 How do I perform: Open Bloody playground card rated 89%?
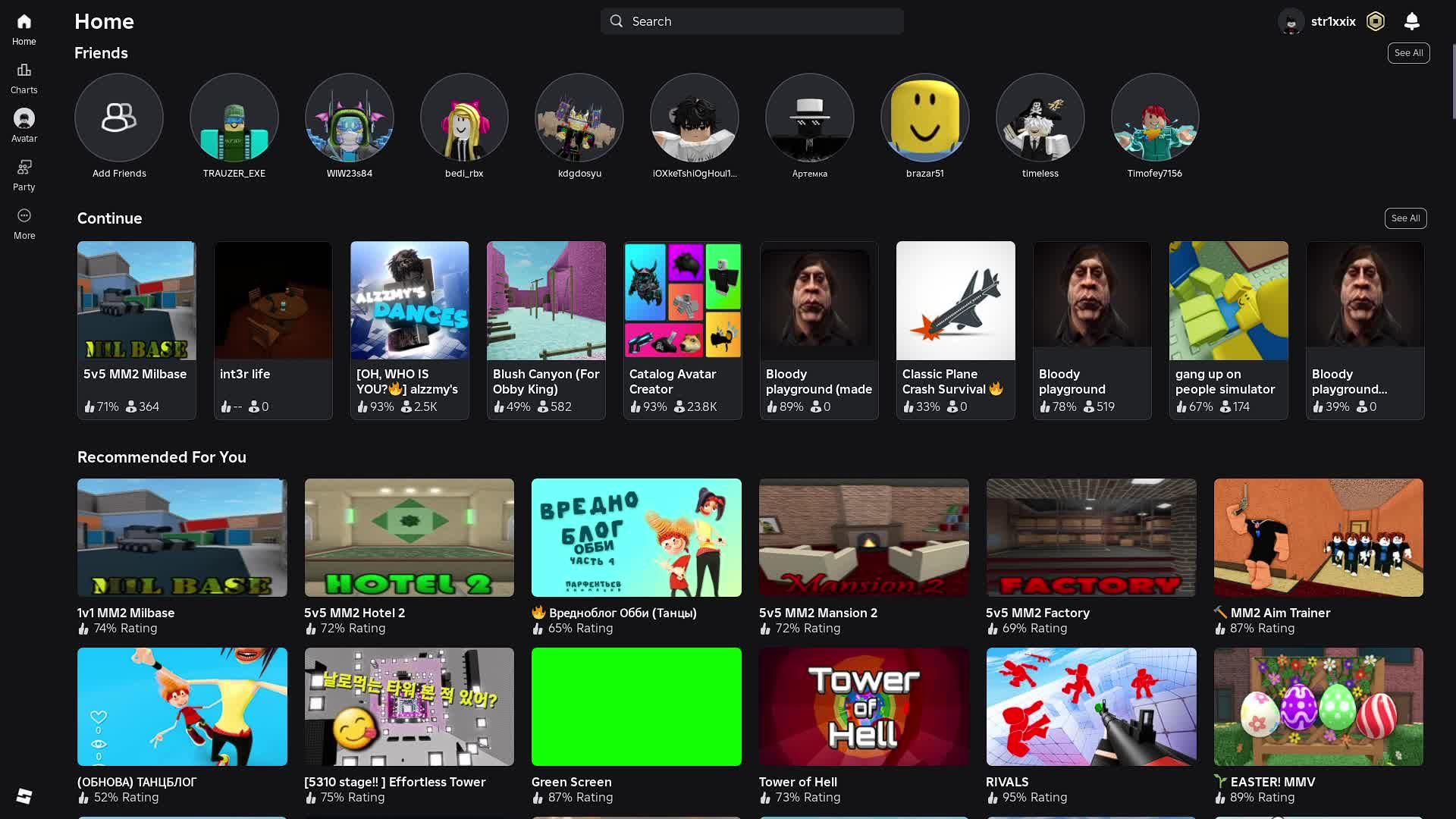[819, 330]
